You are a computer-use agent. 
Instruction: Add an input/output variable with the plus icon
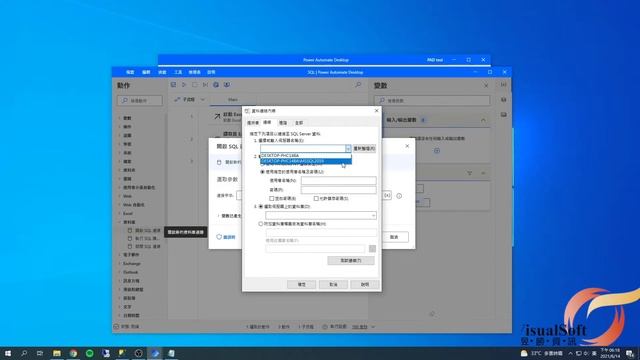437,151
